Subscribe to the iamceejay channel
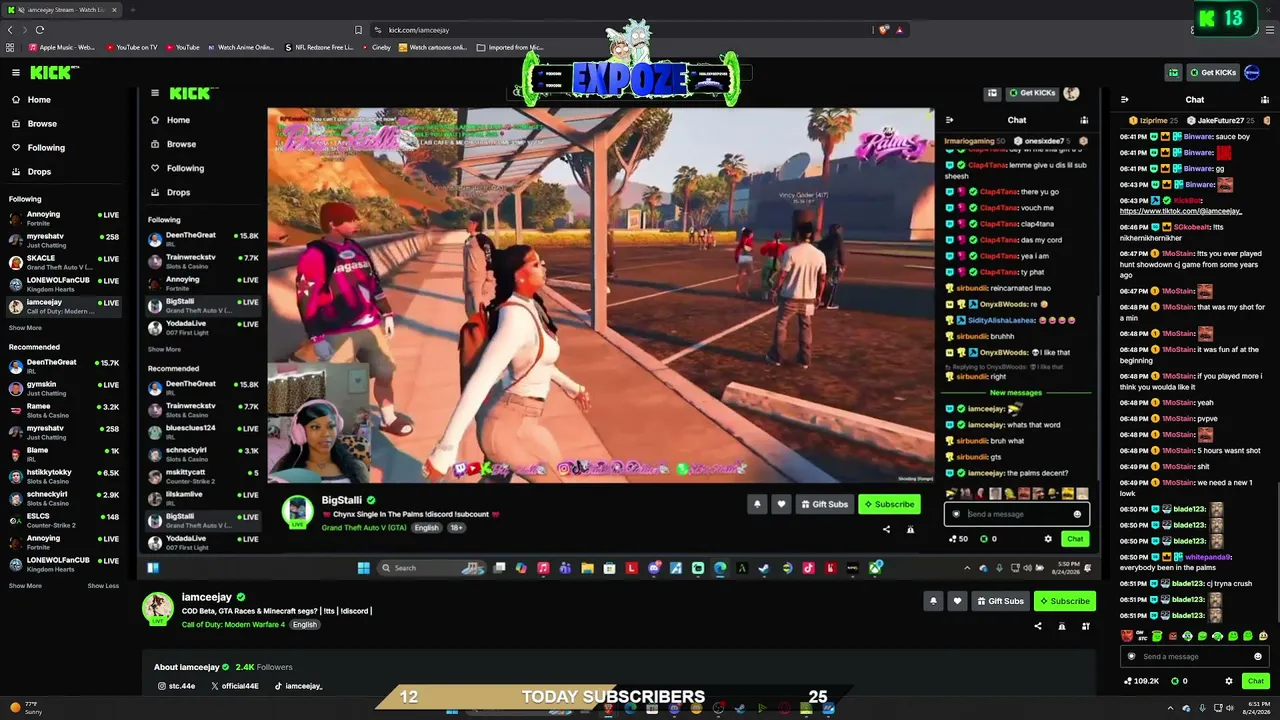 pos(1063,601)
